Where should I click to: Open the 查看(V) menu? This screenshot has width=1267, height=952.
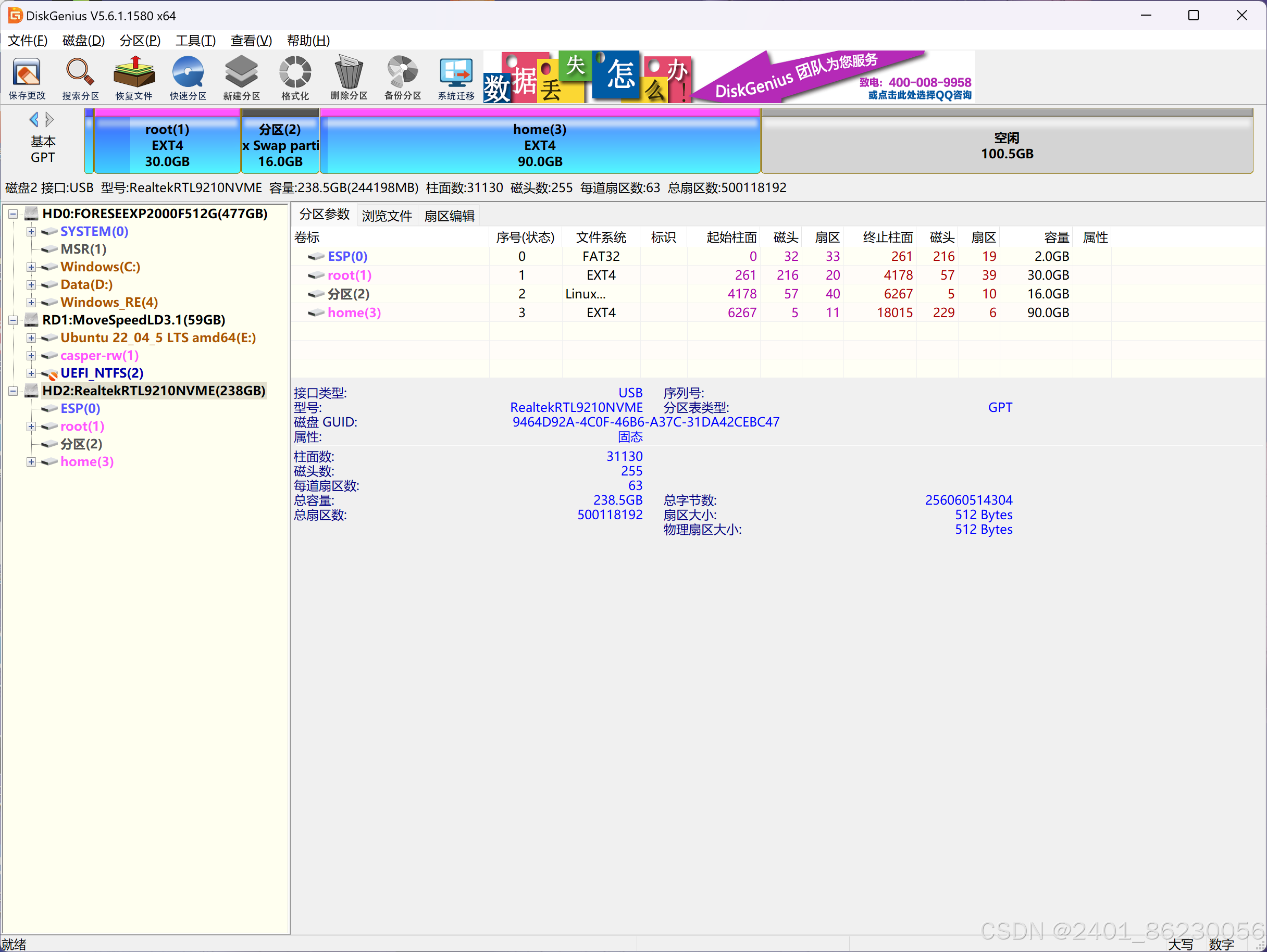(251, 40)
